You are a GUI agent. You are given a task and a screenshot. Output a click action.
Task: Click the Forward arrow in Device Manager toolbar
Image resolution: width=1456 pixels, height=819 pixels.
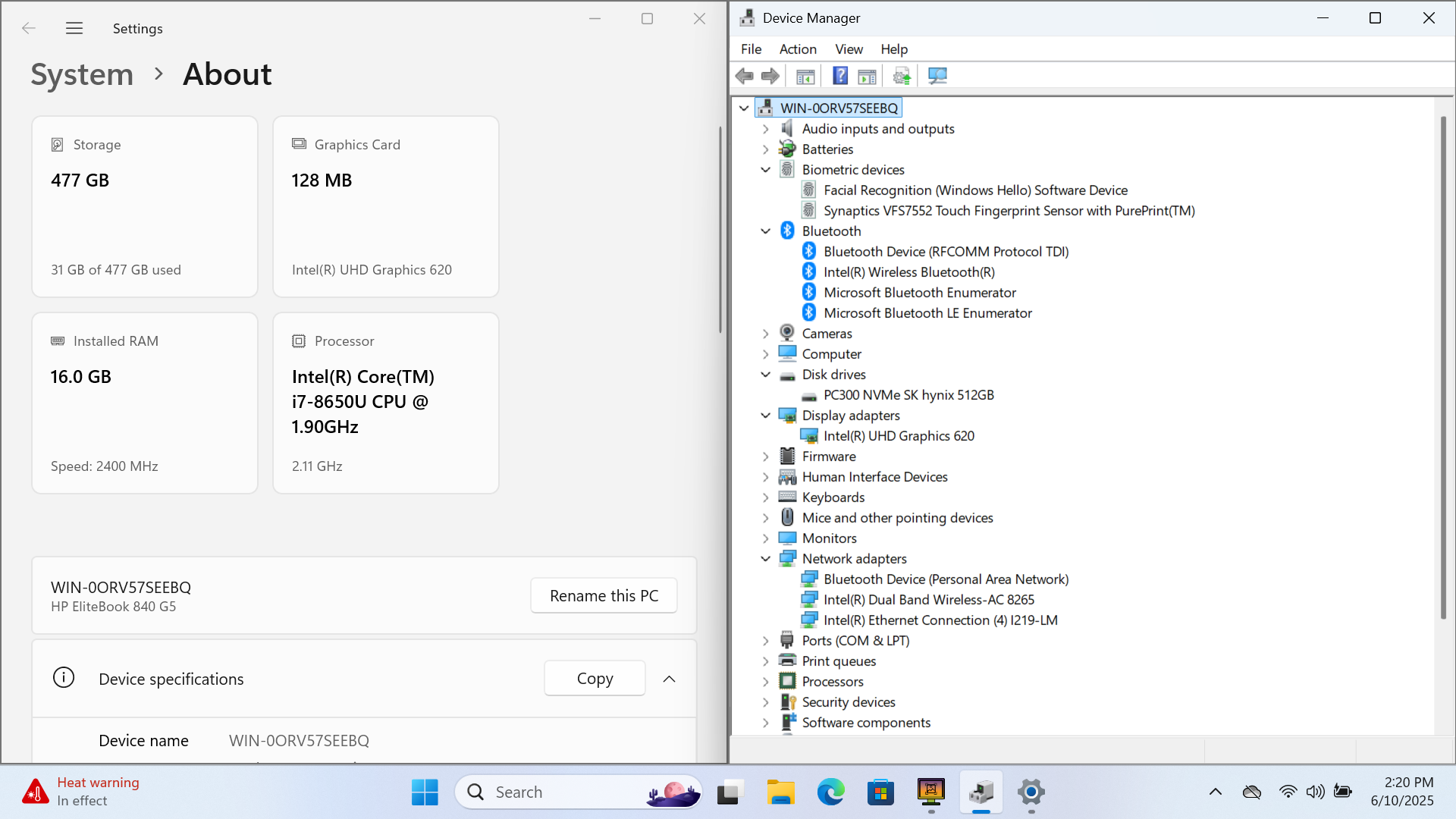(770, 76)
